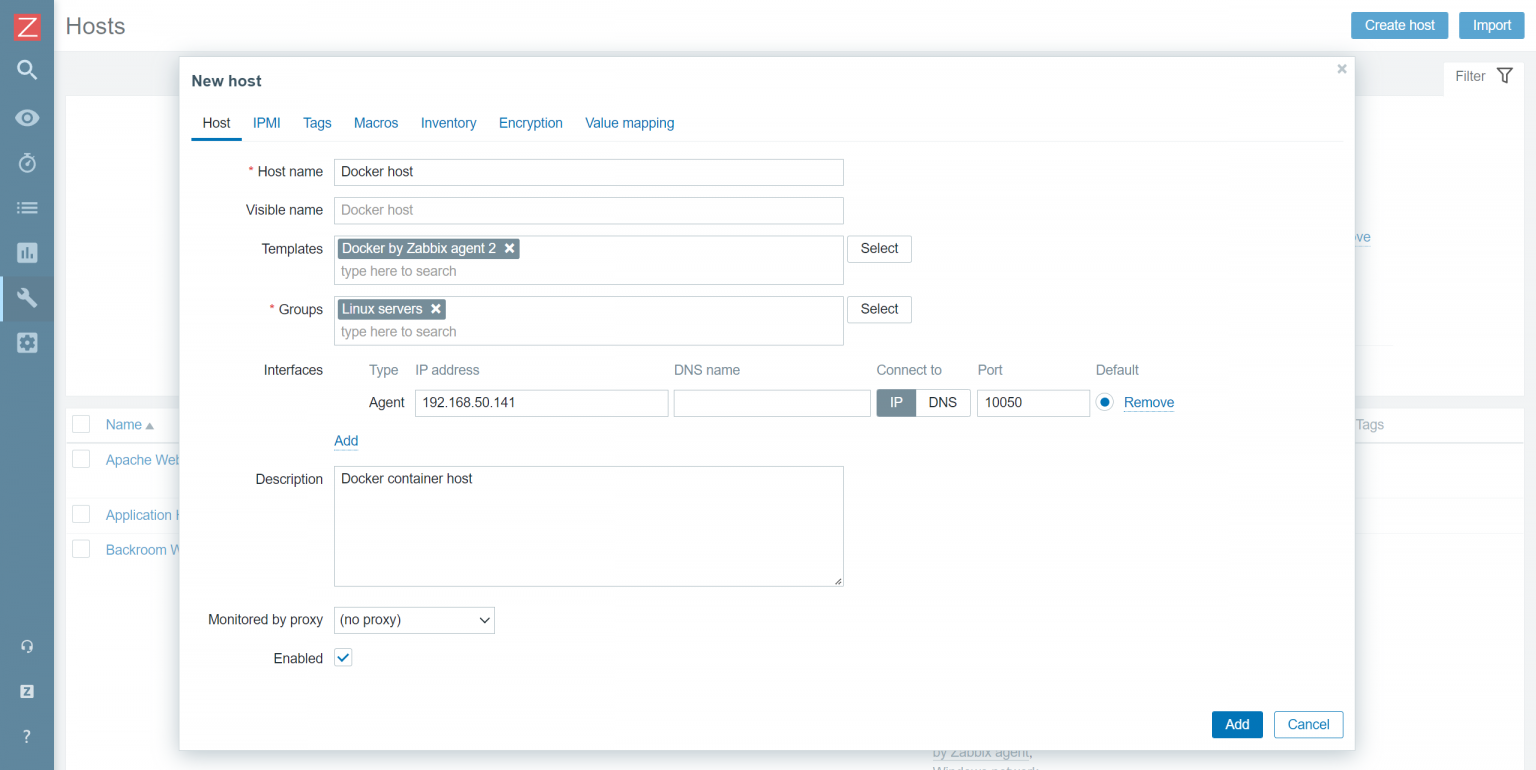The width and height of the screenshot is (1536, 770).
Task: Switch Connect to mode to DNS
Action: [x=942, y=402]
